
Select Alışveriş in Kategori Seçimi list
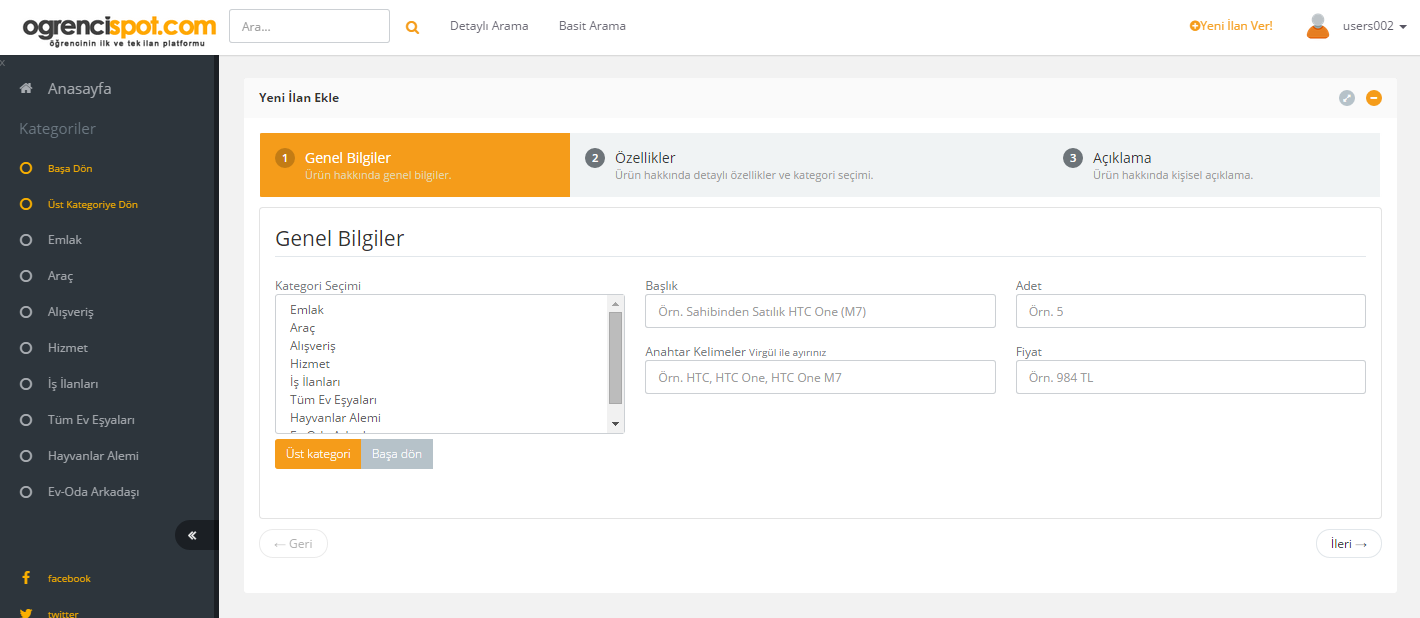click(x=313, y=346)
